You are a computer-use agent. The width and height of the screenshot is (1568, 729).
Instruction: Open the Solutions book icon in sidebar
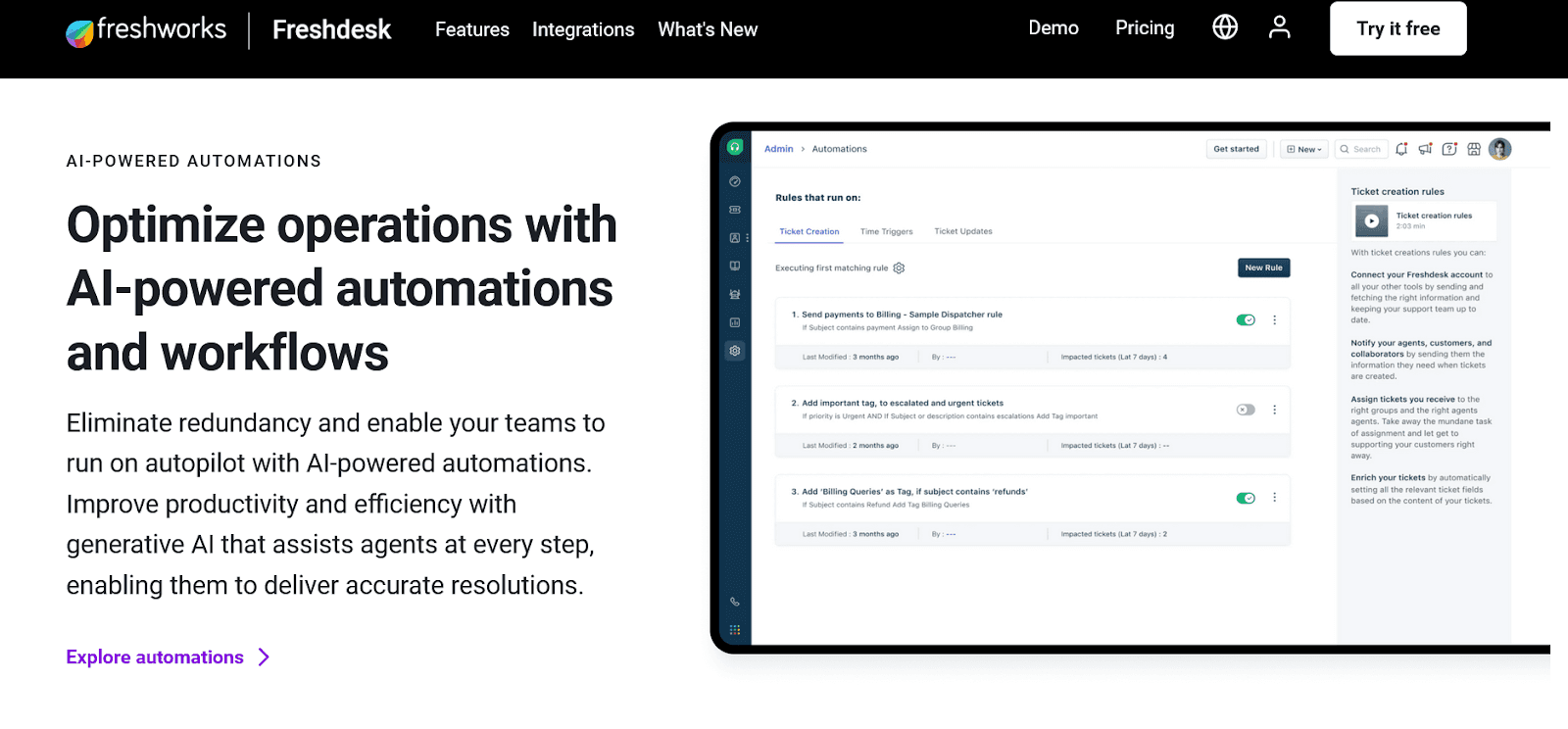(735, 266)
